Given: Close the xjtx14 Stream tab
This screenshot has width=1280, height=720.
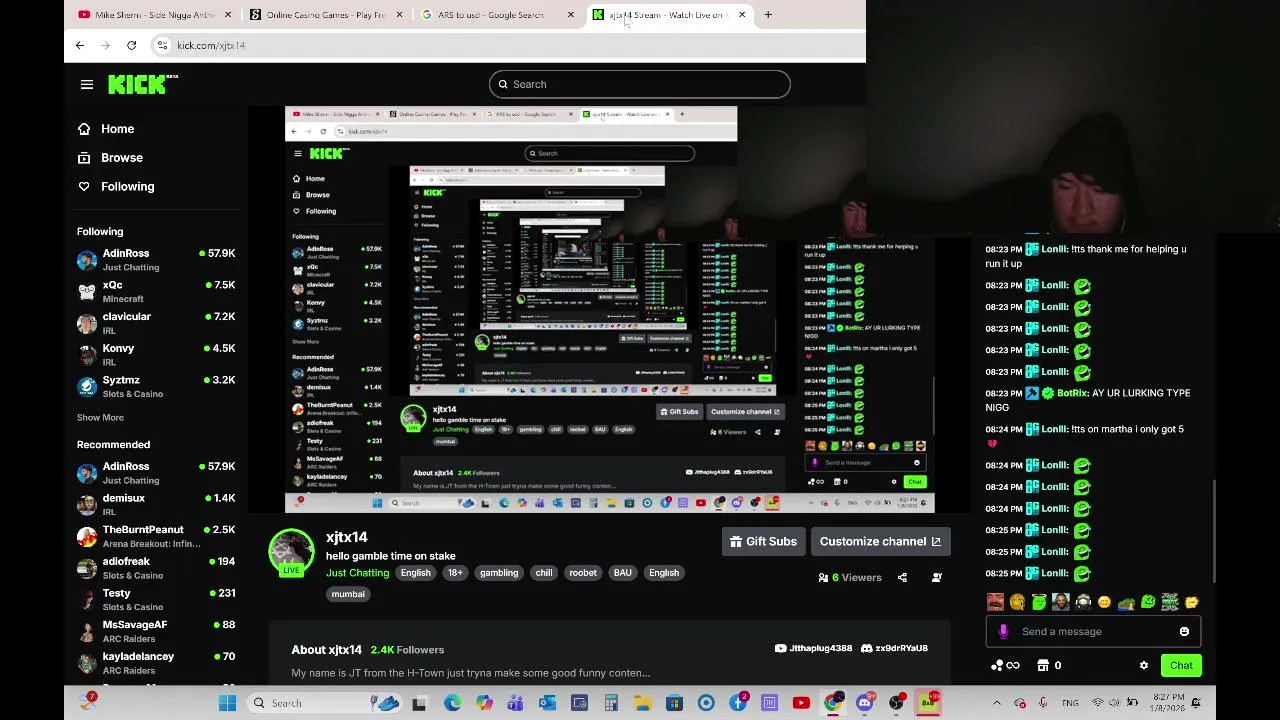Looking at the screenshot, I should point(742,15).
